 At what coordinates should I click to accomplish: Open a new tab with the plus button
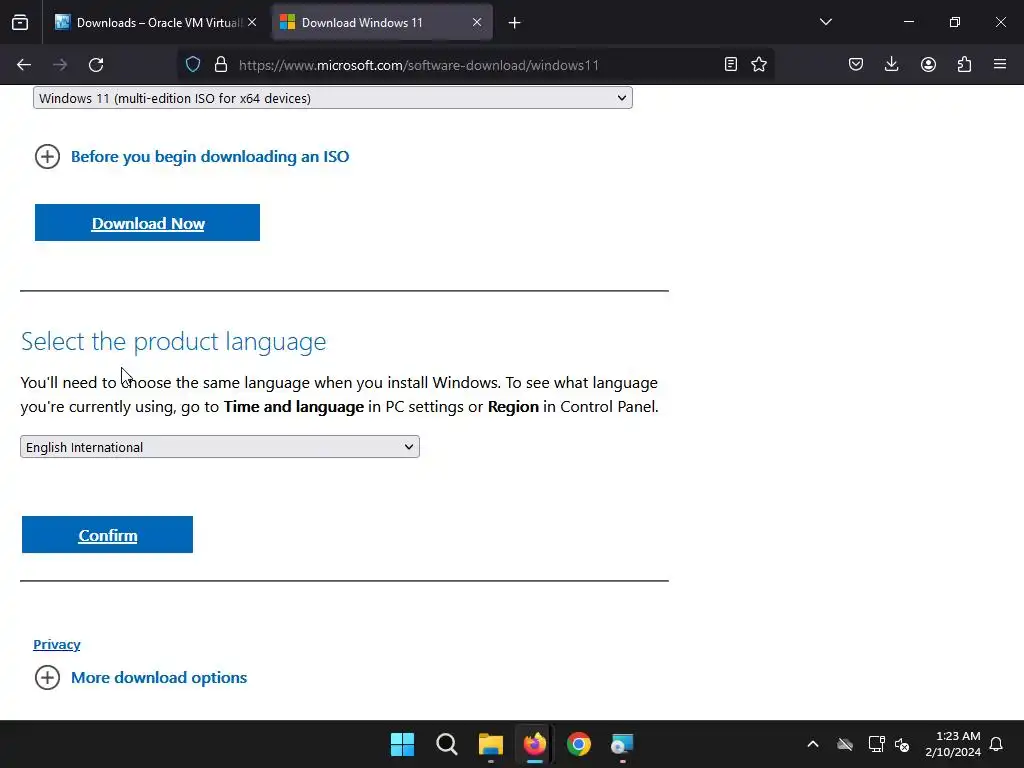[515, 23]
